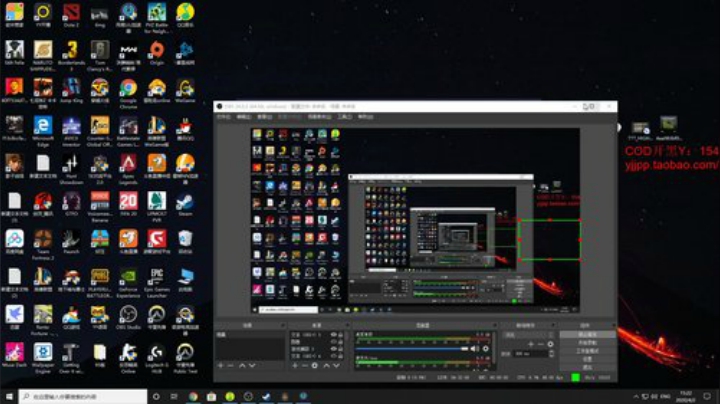The width and height of the screenshot is (720, 404).
Task: Toggle visibility eye of second source row
Action: tap(334, 342)
